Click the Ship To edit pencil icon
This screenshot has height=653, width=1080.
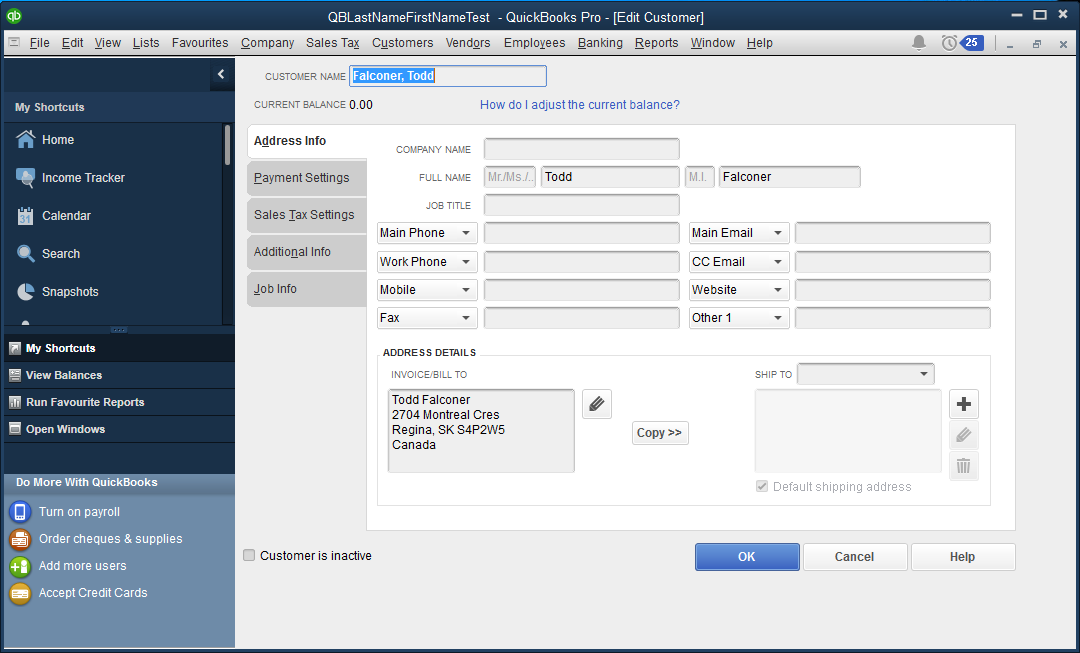964,435
